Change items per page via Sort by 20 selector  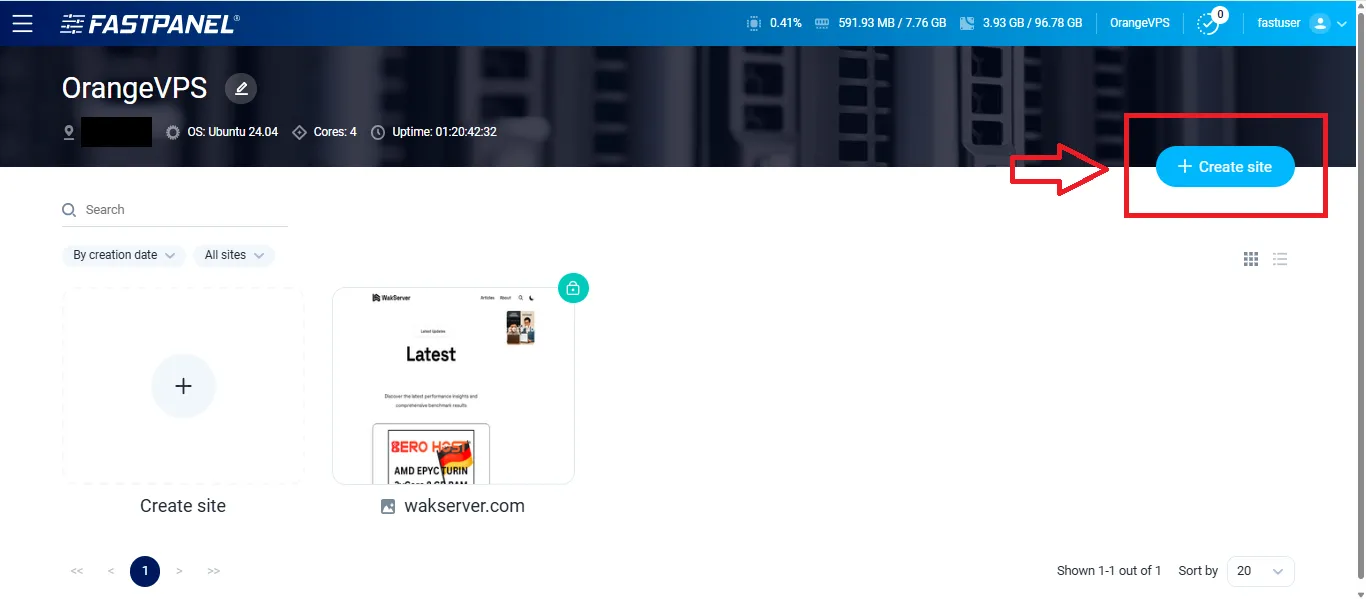1260,571
